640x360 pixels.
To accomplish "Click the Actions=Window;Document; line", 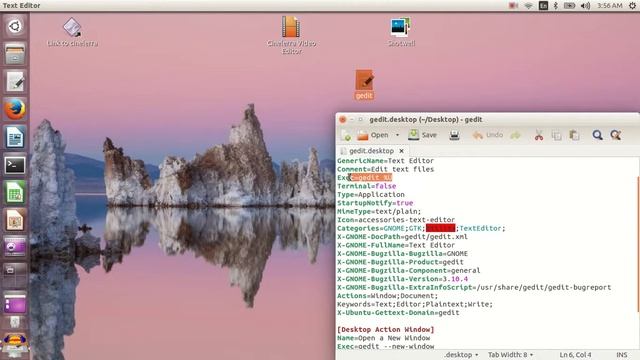I will 387,296.
